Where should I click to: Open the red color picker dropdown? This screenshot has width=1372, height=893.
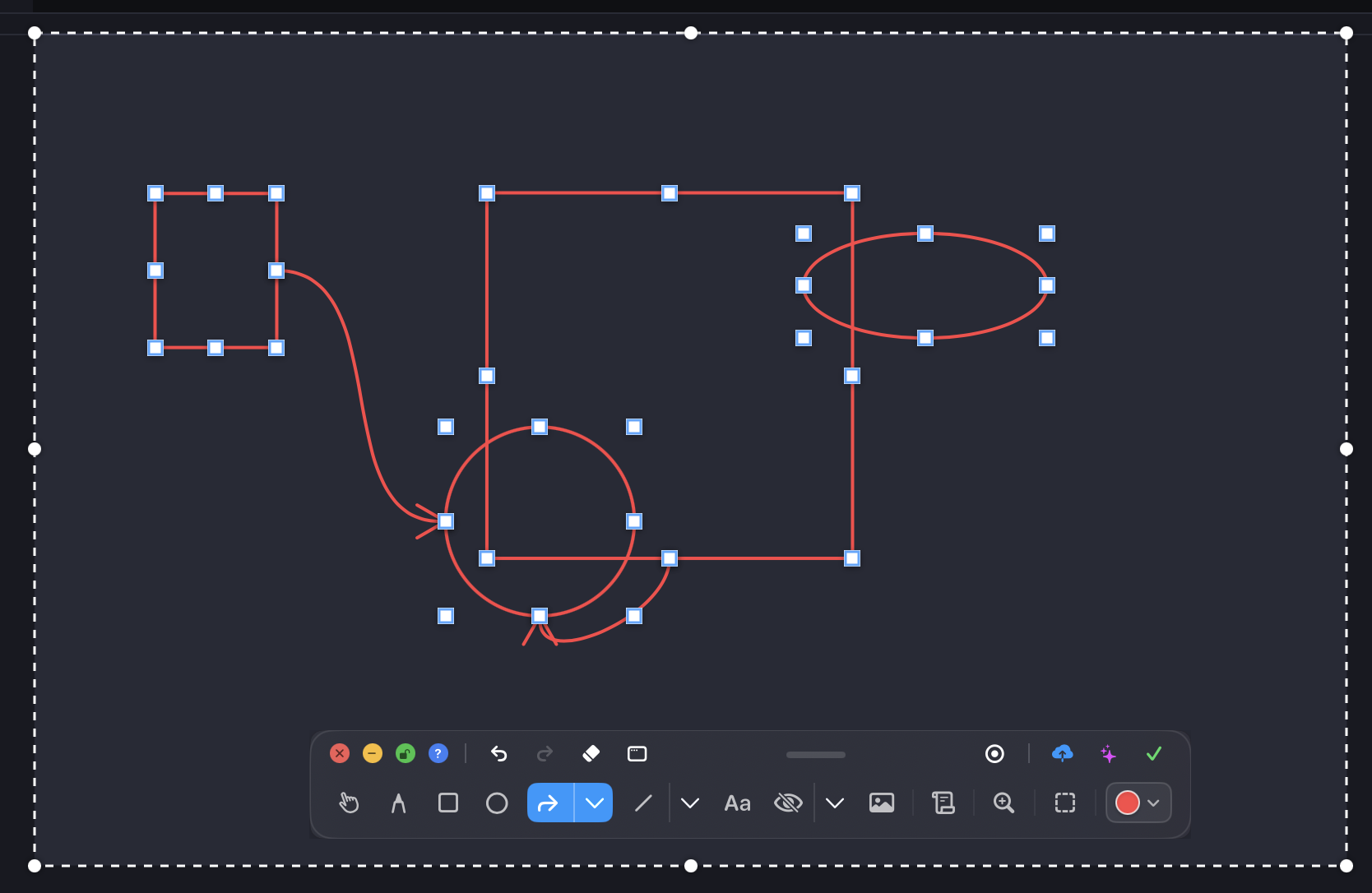1138,803
